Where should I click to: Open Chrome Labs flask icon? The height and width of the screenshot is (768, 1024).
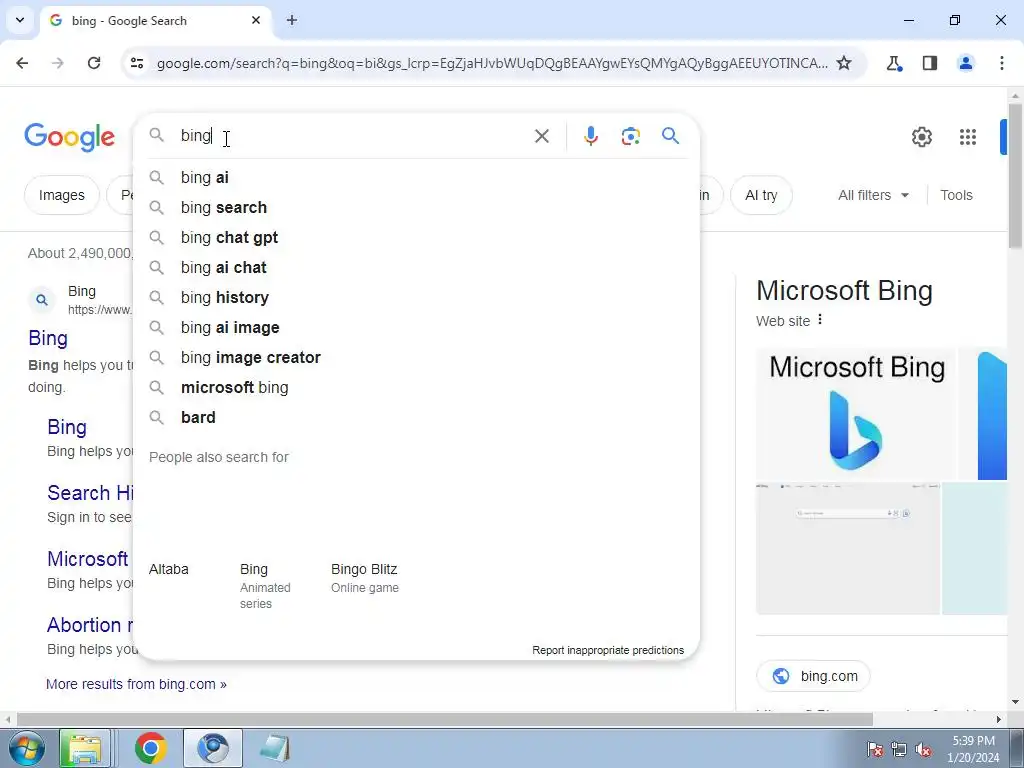pos(893,63)
